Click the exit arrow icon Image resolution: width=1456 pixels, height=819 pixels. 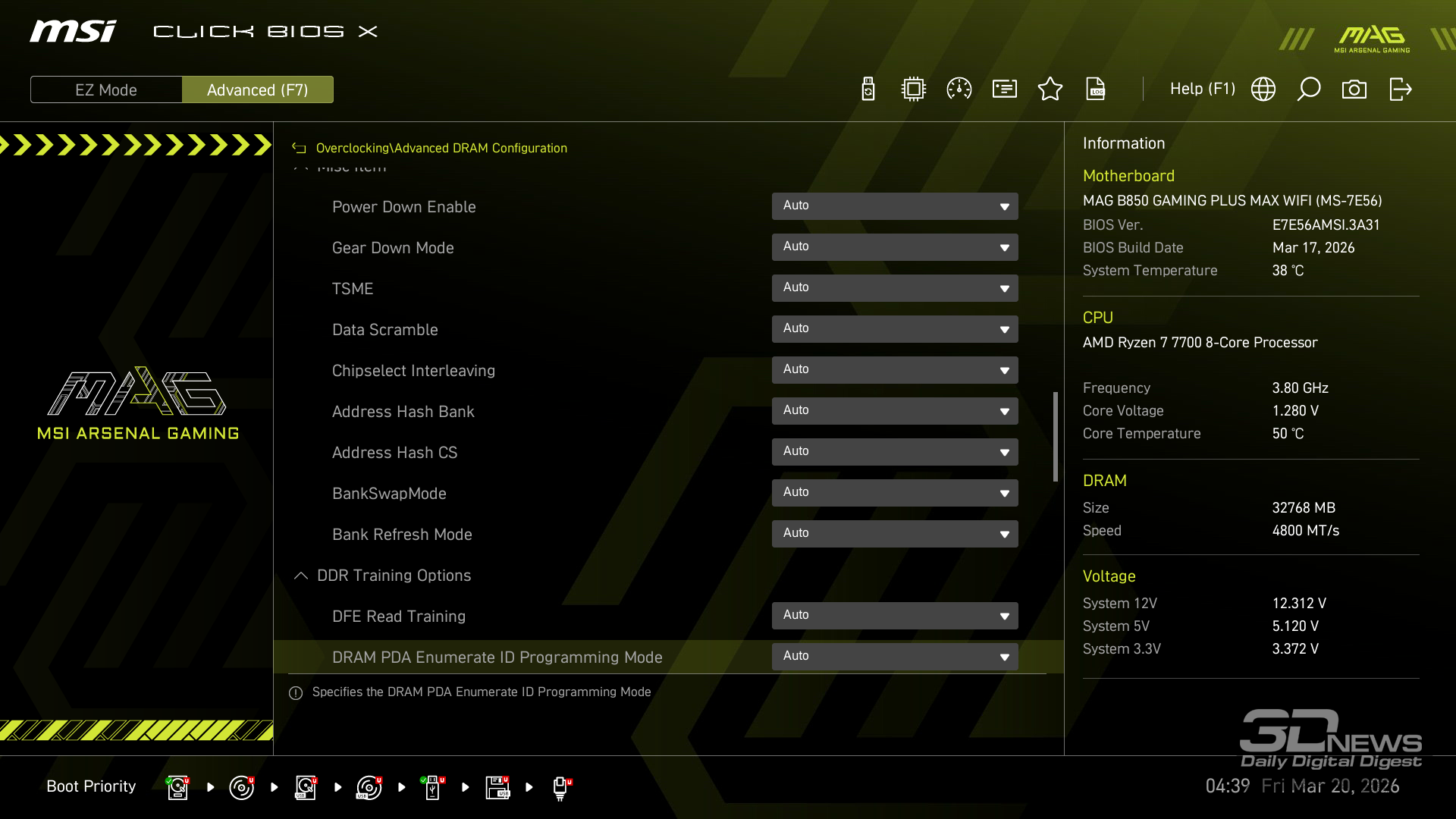click(x=1400, y=89)
